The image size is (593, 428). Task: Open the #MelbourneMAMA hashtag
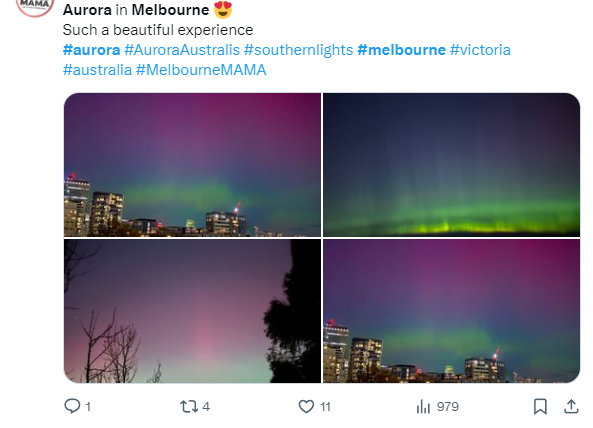tap(201, 70)
